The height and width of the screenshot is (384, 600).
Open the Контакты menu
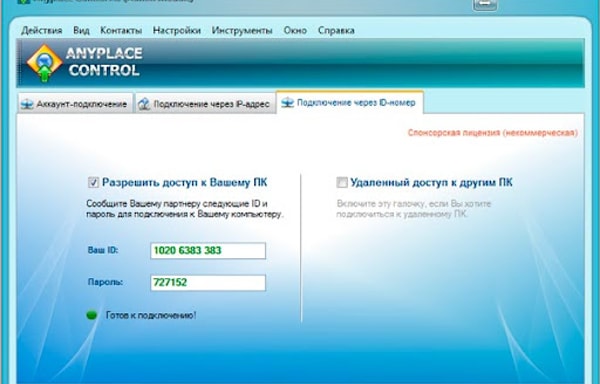pyautogui.click(x=121, y=30)
